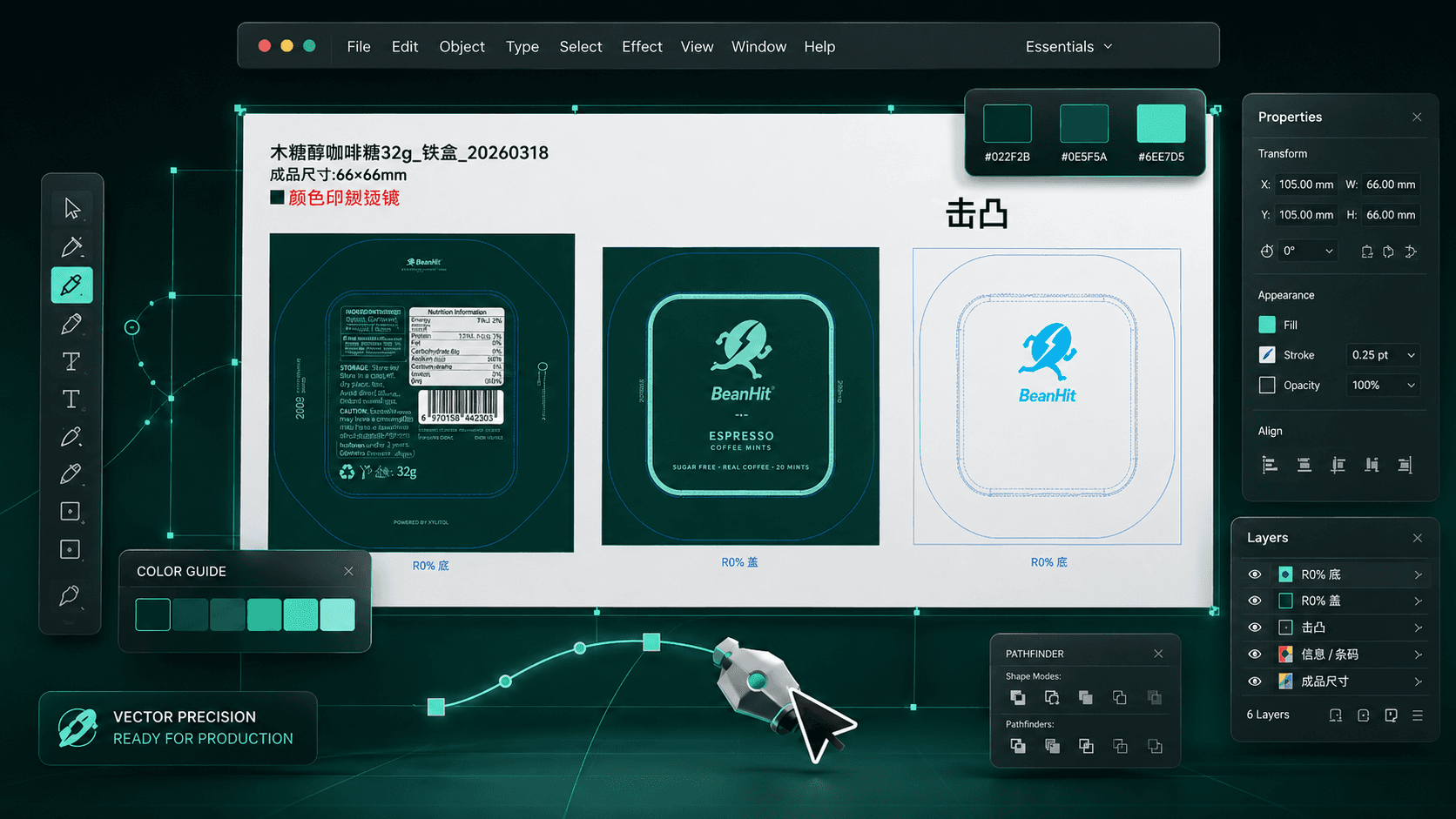Choose the darkest outlined Color Guide swatch
1456x819 pixels.
pyautogui.click(x=152, y=614)
